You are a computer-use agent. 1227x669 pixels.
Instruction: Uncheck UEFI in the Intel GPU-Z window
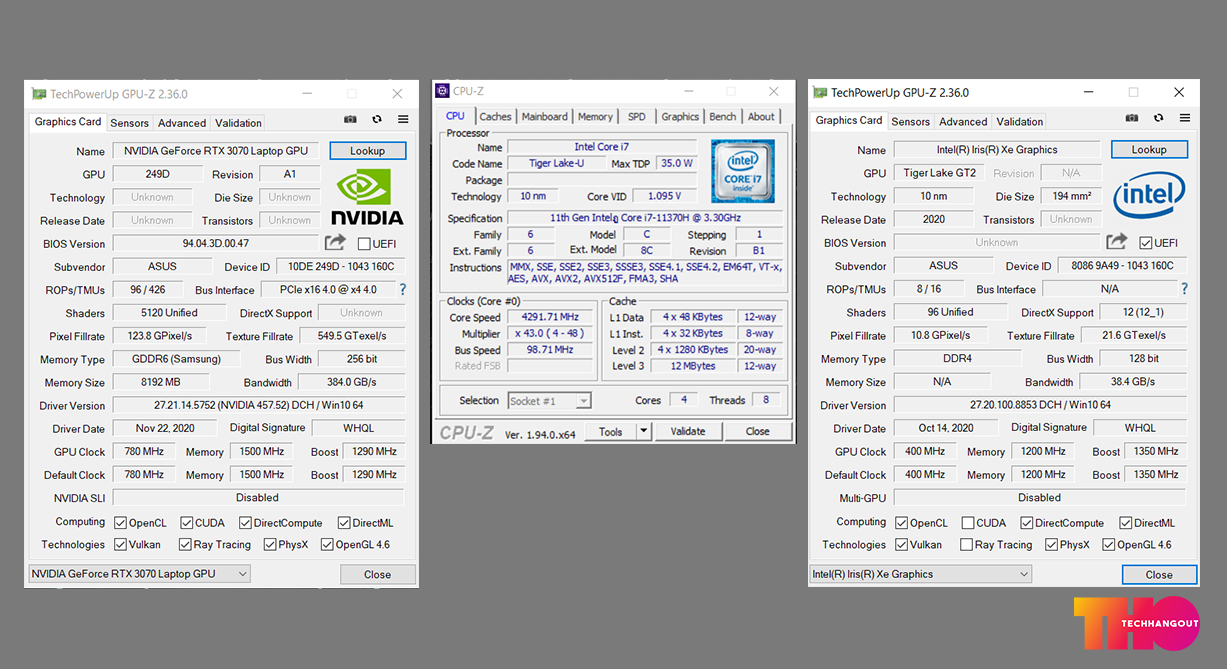1146,243
